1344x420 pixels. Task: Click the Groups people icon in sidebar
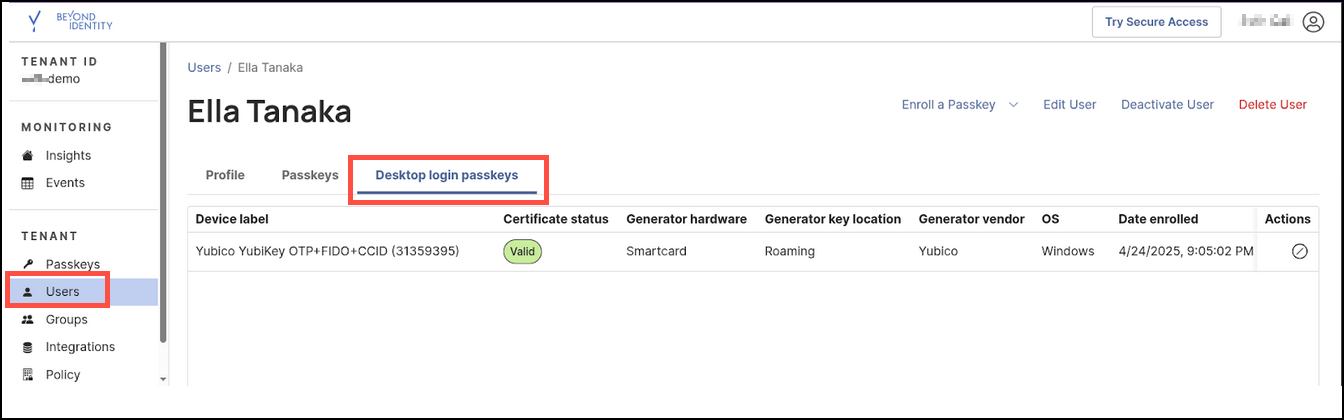click(x=28, y=320)
